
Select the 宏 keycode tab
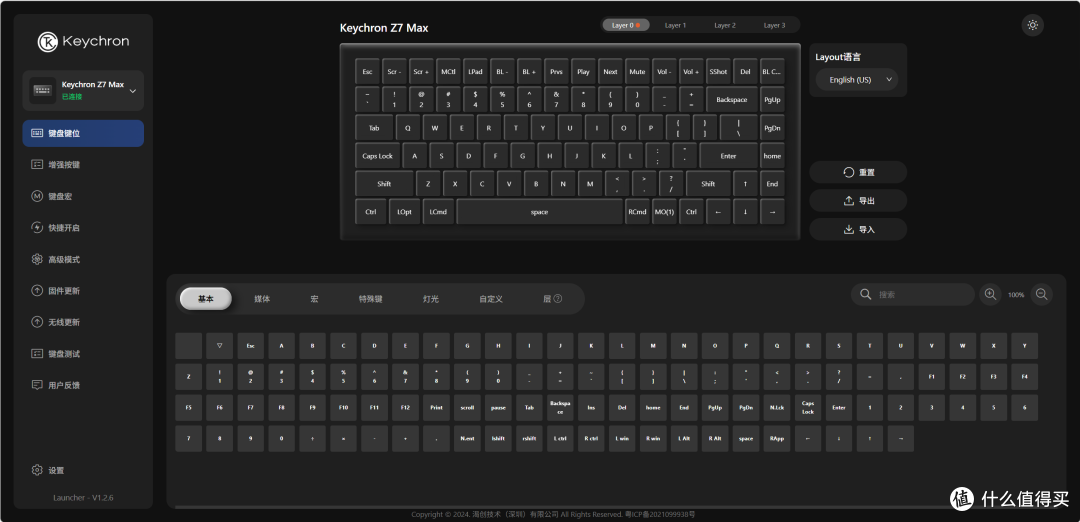tap(314, 299)
